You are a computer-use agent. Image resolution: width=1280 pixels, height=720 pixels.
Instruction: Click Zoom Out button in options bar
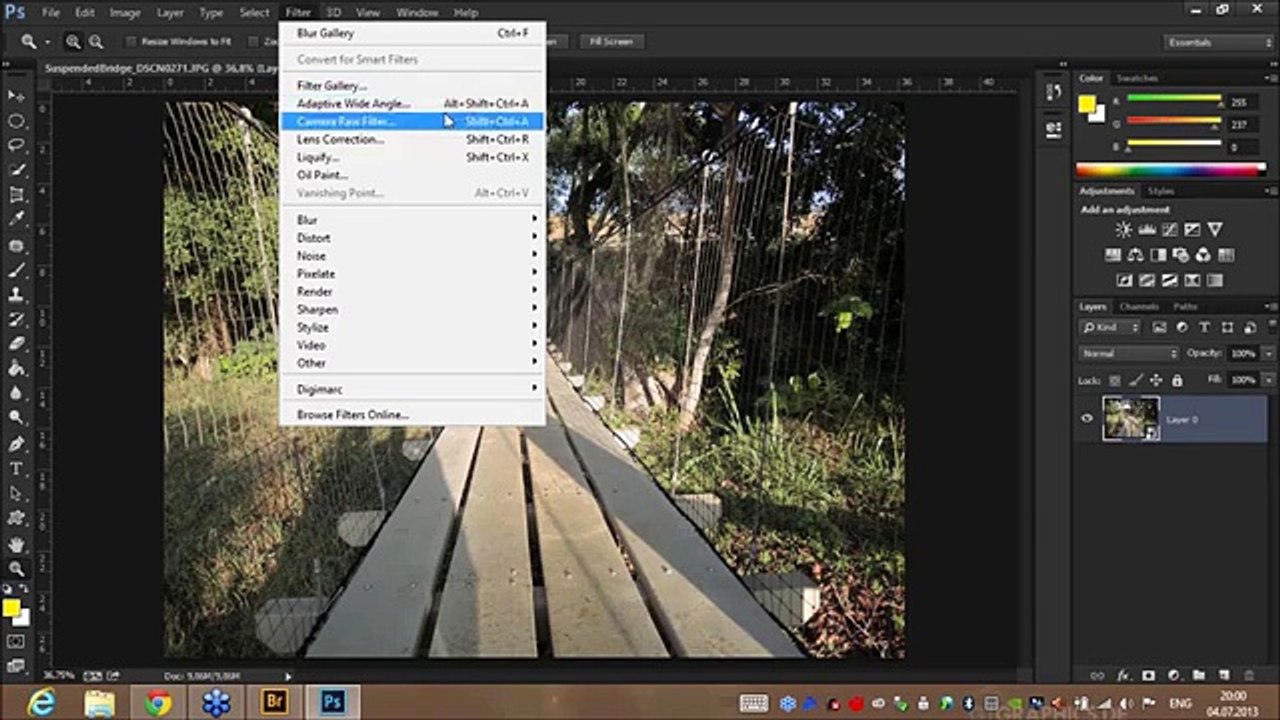(96, 42)
